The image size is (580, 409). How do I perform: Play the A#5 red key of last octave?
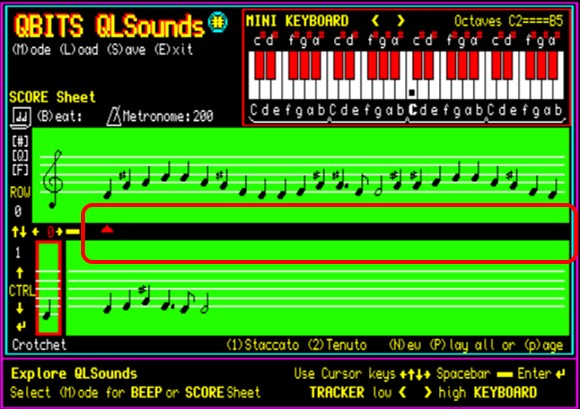[553, 65]
